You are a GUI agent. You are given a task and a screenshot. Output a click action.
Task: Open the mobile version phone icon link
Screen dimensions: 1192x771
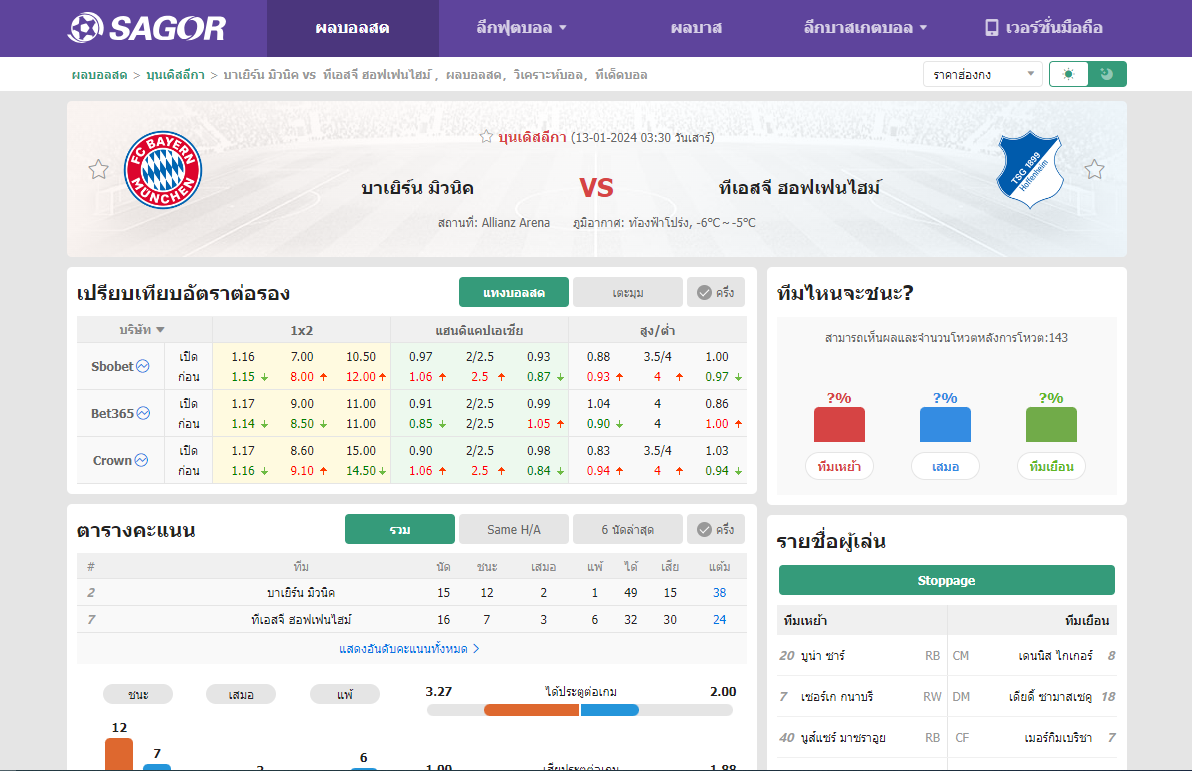[1043, 28]
